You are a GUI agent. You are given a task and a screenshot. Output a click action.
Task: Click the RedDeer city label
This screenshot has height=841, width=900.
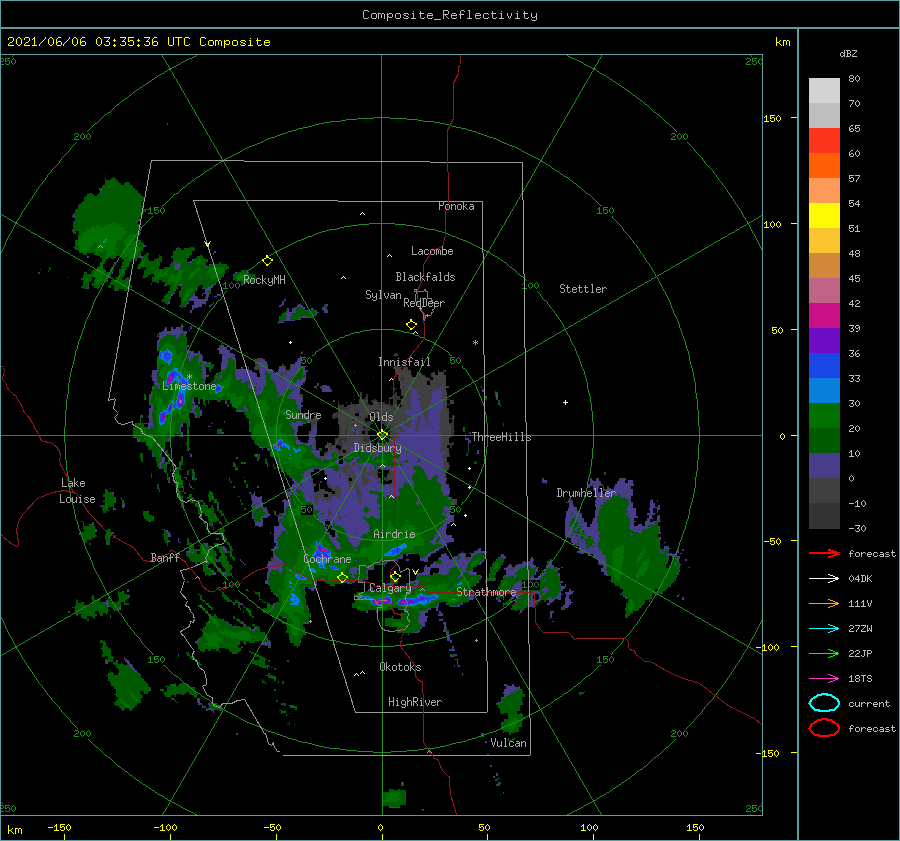424,303
